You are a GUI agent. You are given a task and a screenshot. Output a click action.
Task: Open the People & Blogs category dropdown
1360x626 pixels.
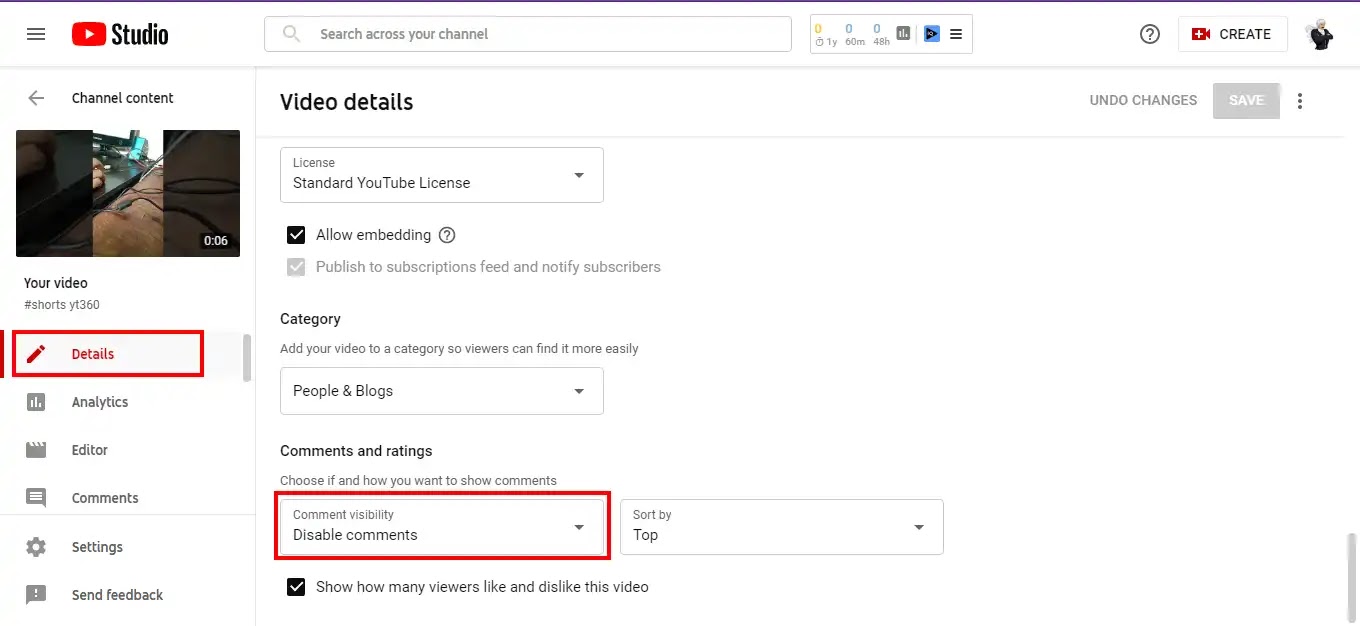click(x=442, y=391)
